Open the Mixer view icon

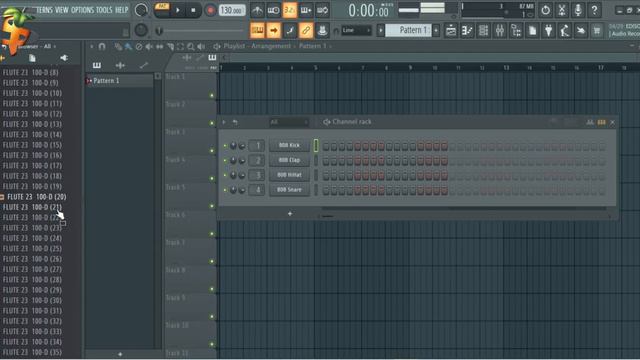pyautogui.click(x=500, y=30)
